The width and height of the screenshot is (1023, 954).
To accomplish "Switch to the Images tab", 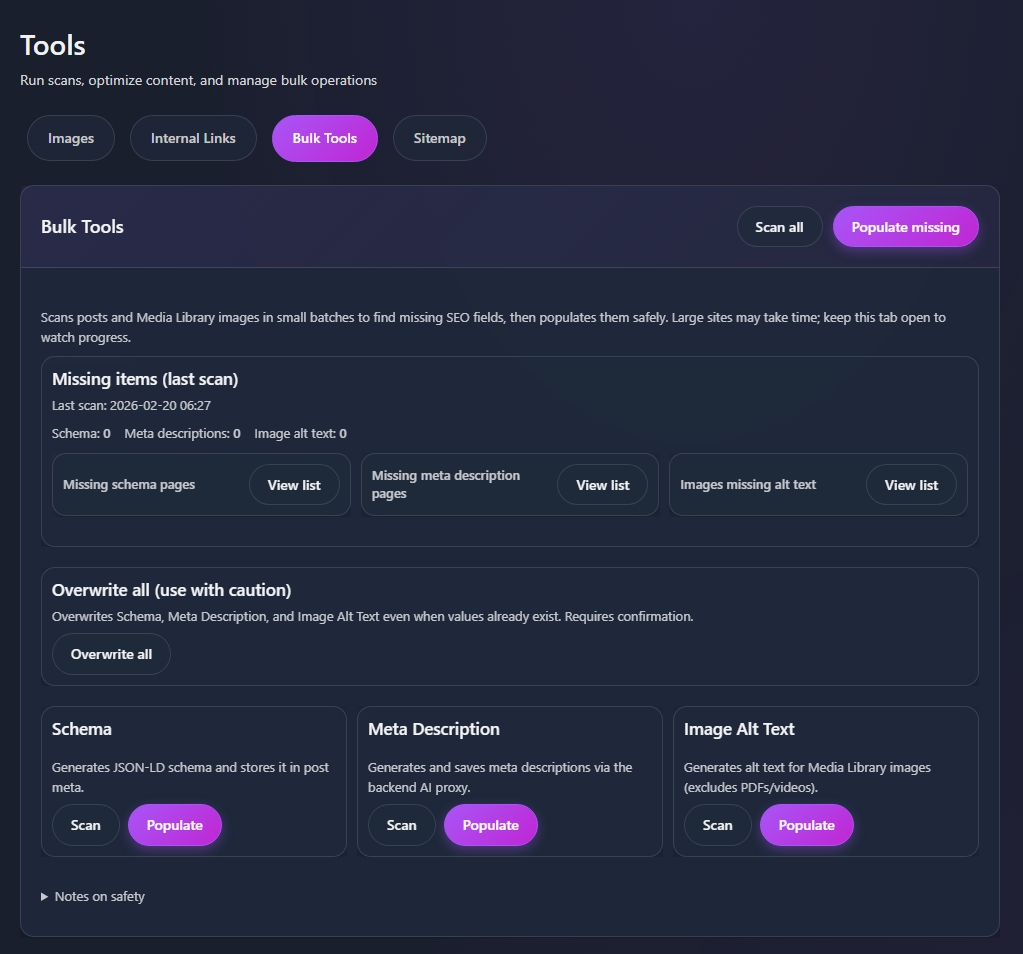I will [70, 138].
